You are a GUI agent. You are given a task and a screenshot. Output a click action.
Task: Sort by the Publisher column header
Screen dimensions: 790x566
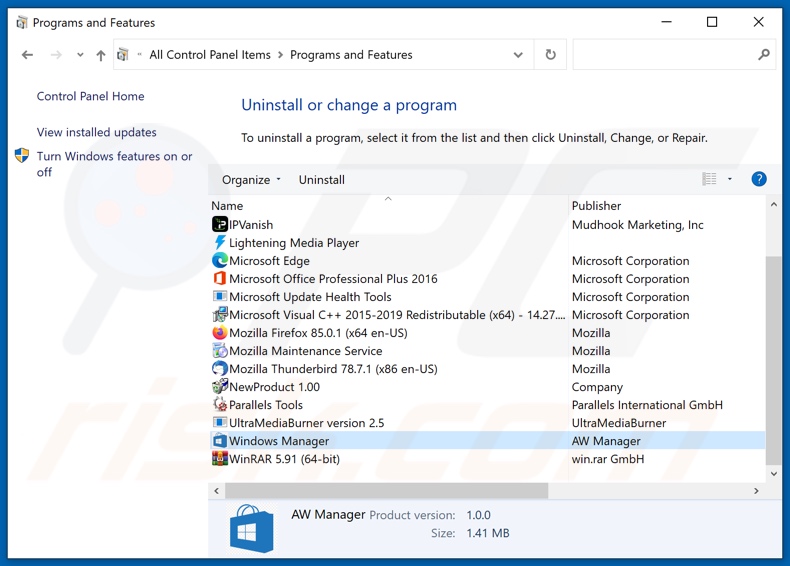(x=596, y=206)
